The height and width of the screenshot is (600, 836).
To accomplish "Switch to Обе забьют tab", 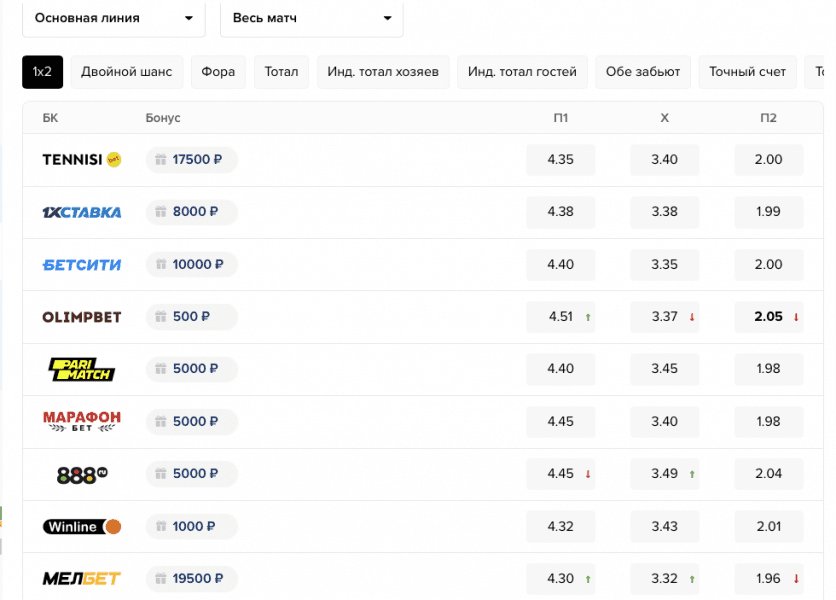I will (642, 72).
